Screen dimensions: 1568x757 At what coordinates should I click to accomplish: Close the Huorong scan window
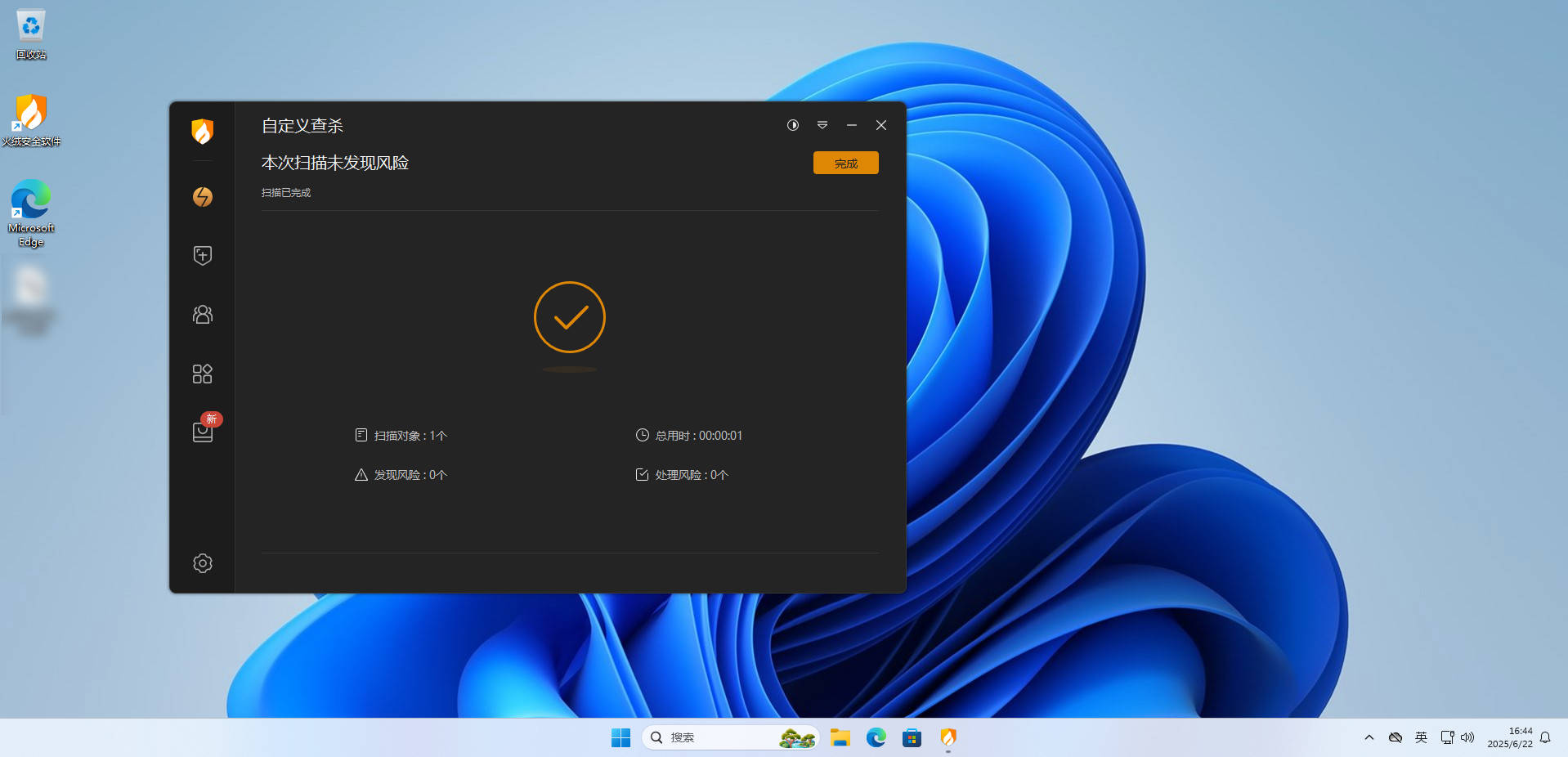[881, 125]
